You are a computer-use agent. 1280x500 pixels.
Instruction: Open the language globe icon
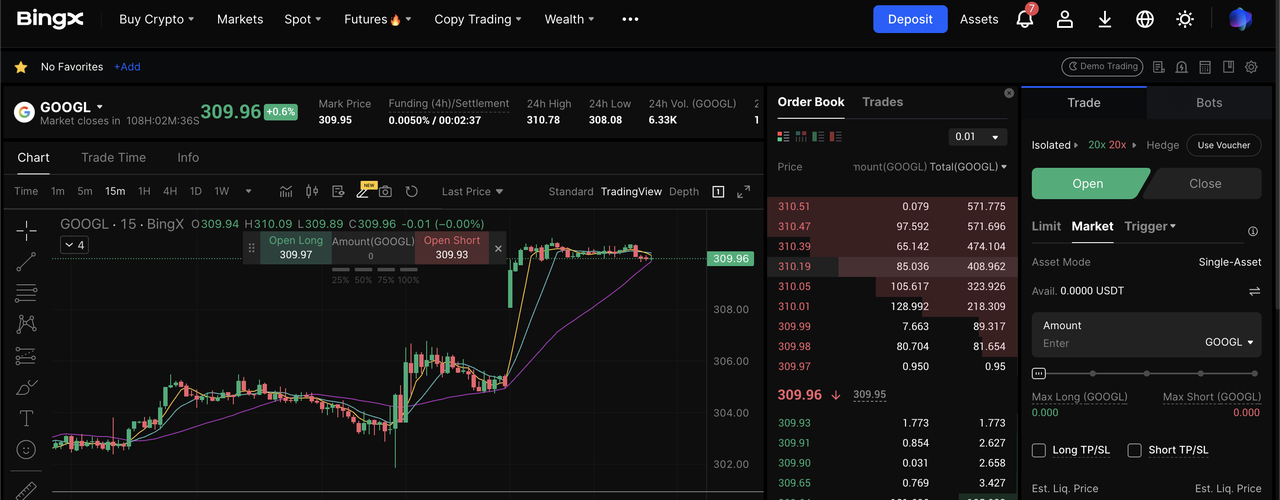(1145, 19)
